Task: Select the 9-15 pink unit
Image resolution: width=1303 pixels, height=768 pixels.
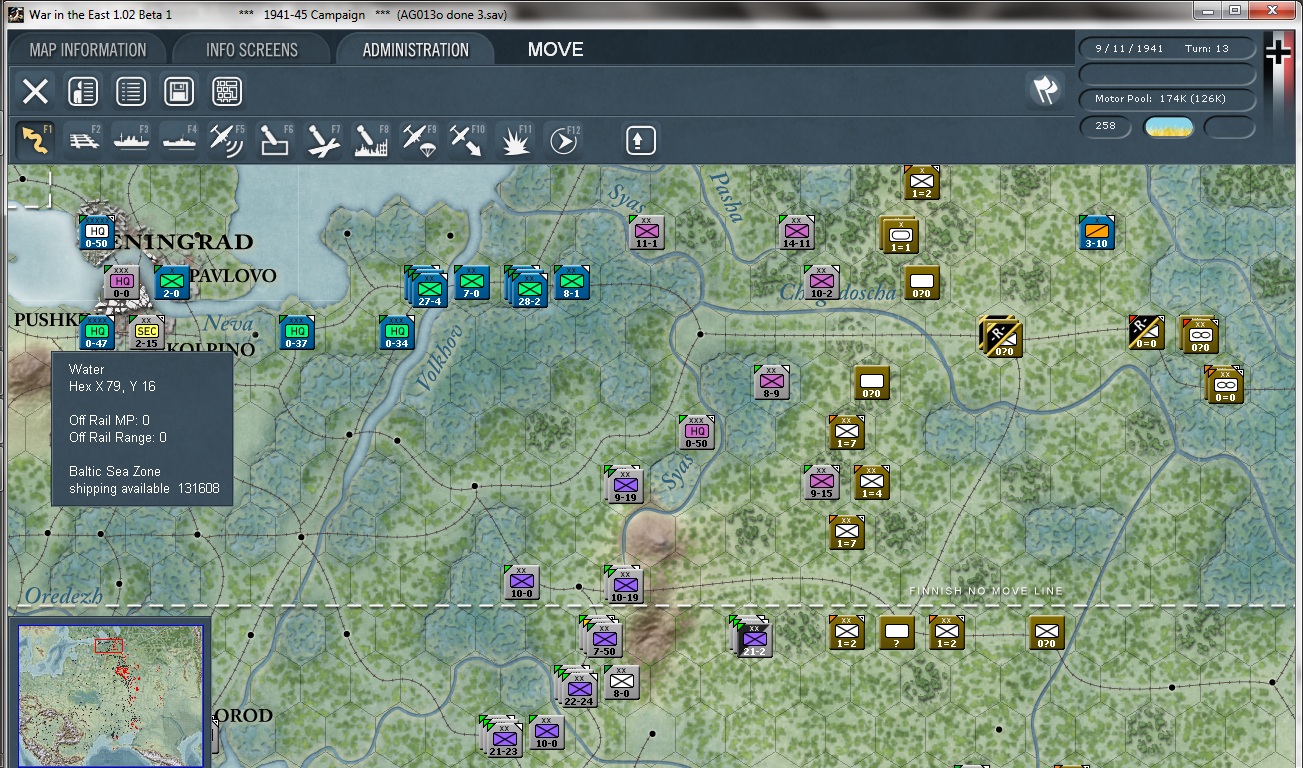Action: click(x=822, y=483)
